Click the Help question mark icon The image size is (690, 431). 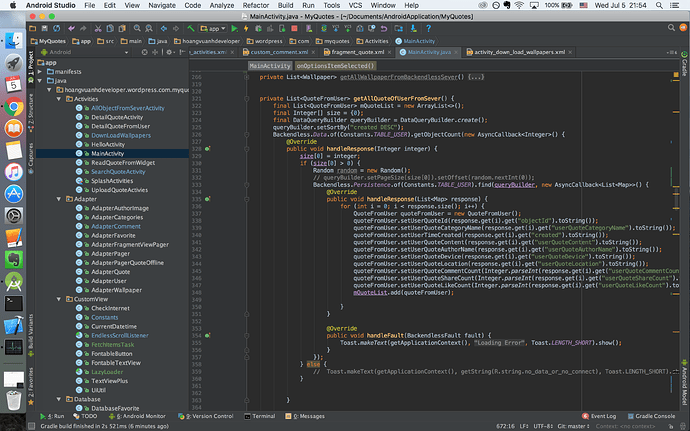coord(428,28)
